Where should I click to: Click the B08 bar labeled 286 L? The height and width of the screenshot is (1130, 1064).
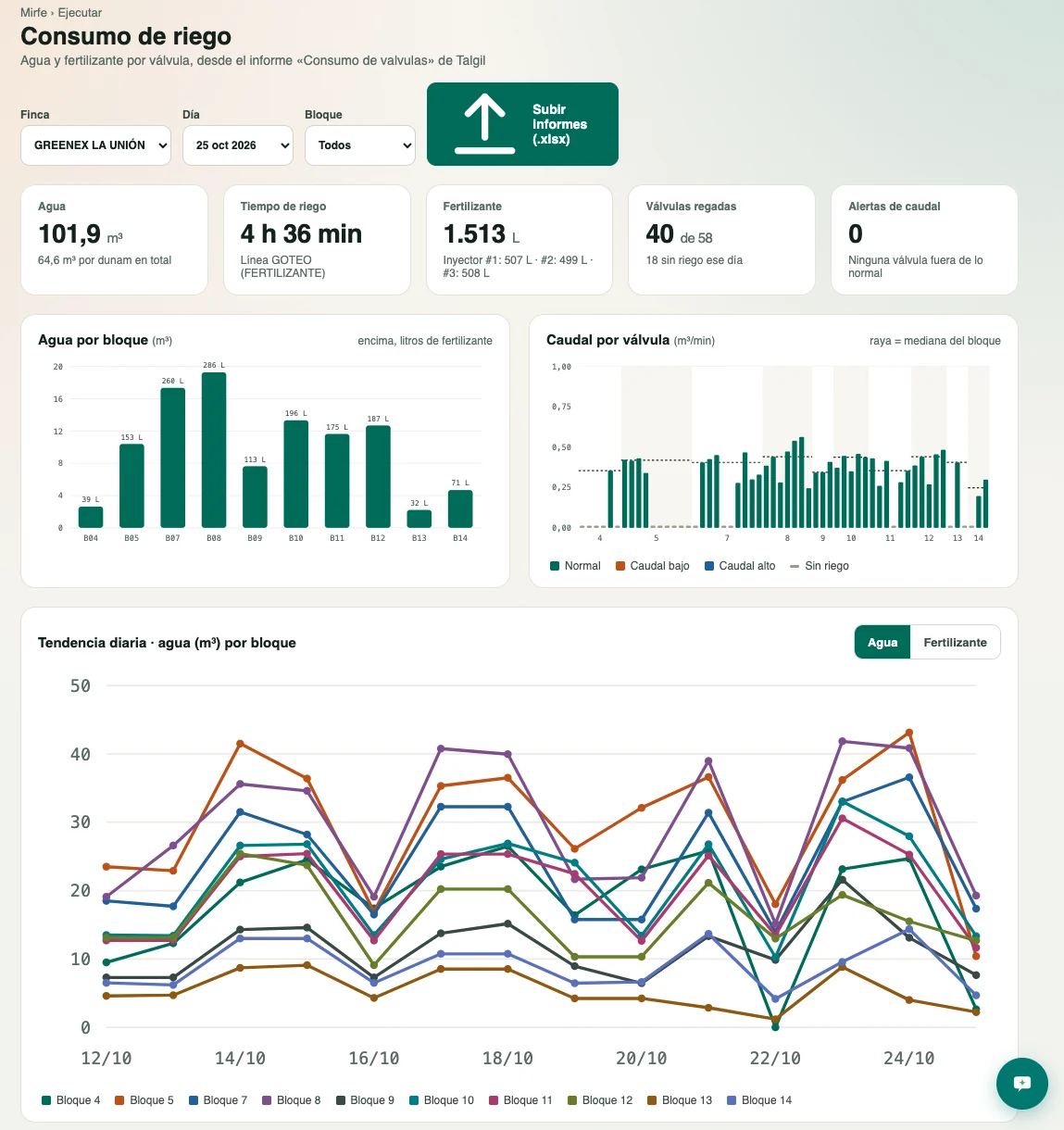(x=214, y=450)
